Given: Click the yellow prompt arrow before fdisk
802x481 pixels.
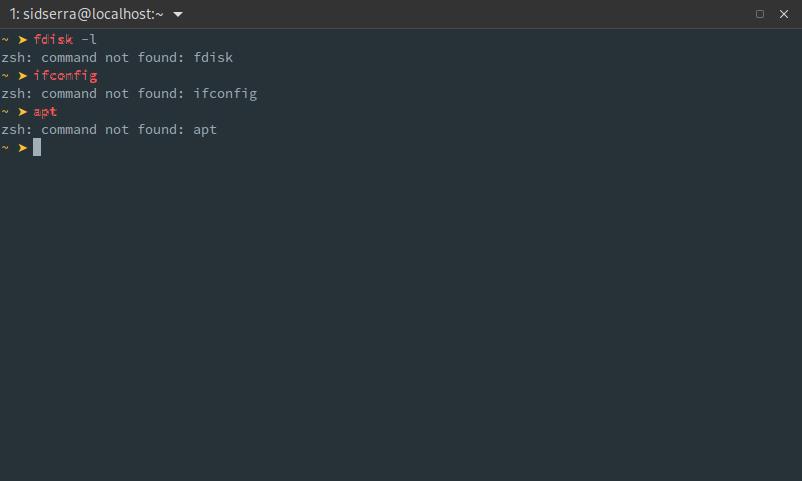Looking at the screenshot, I should point(22,40).
